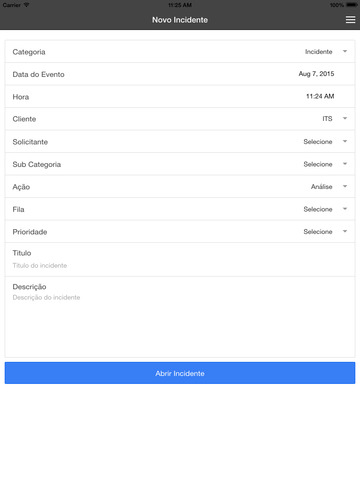360x480 pixels.
Task: Click the Categoria dropdown arrow
Action: click(345, 51)
